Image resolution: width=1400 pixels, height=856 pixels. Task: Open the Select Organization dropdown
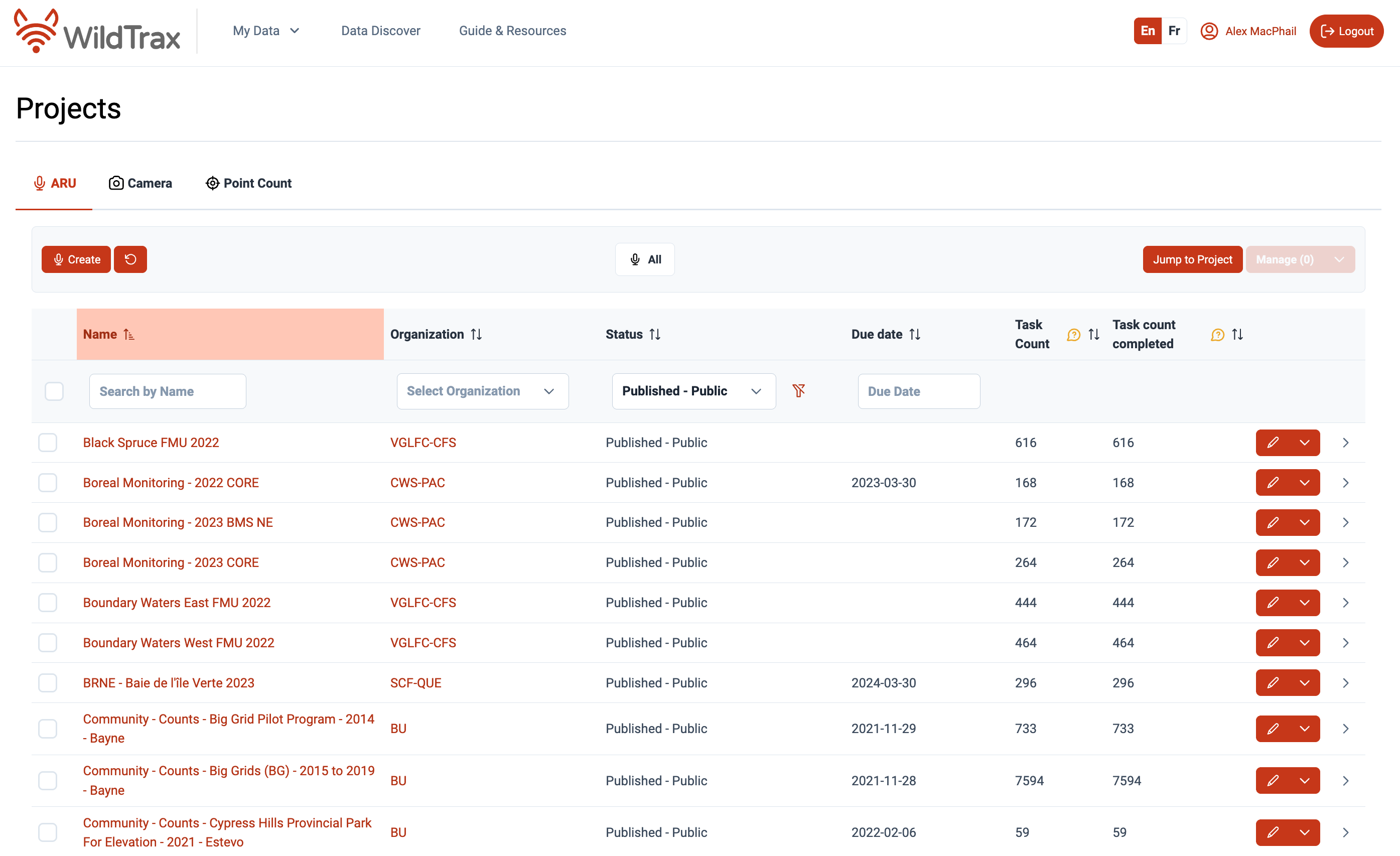tap(482, 391)
